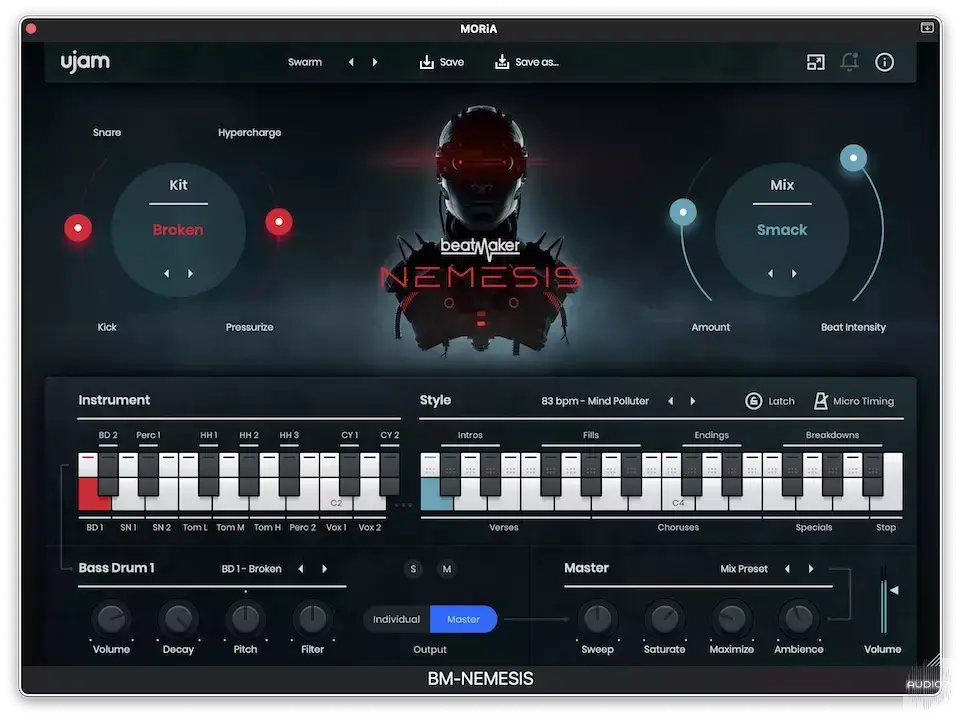
Task: Mute Bass Drum 1 with M button
Action: click(447, 569)
